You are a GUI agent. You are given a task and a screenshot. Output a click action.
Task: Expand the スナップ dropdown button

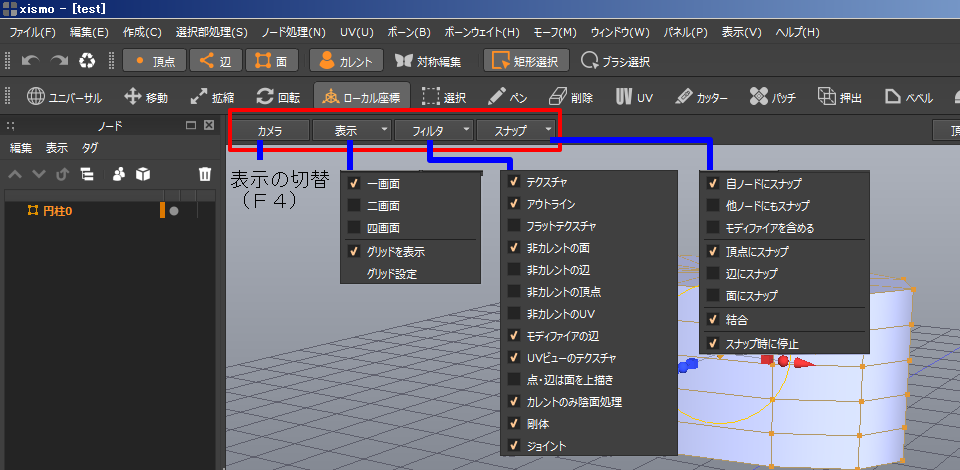tap(516, 130)
